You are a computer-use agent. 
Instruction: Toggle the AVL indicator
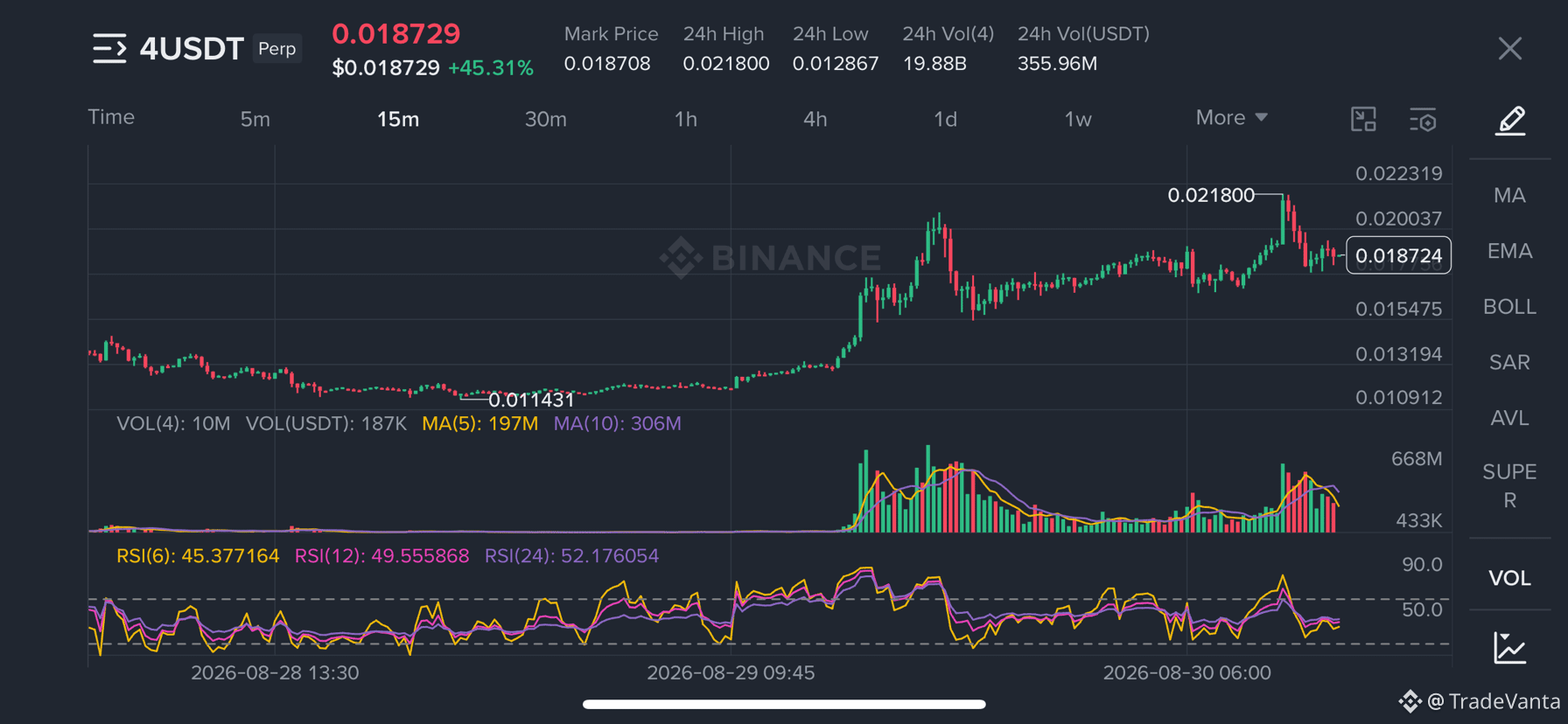1509,418
